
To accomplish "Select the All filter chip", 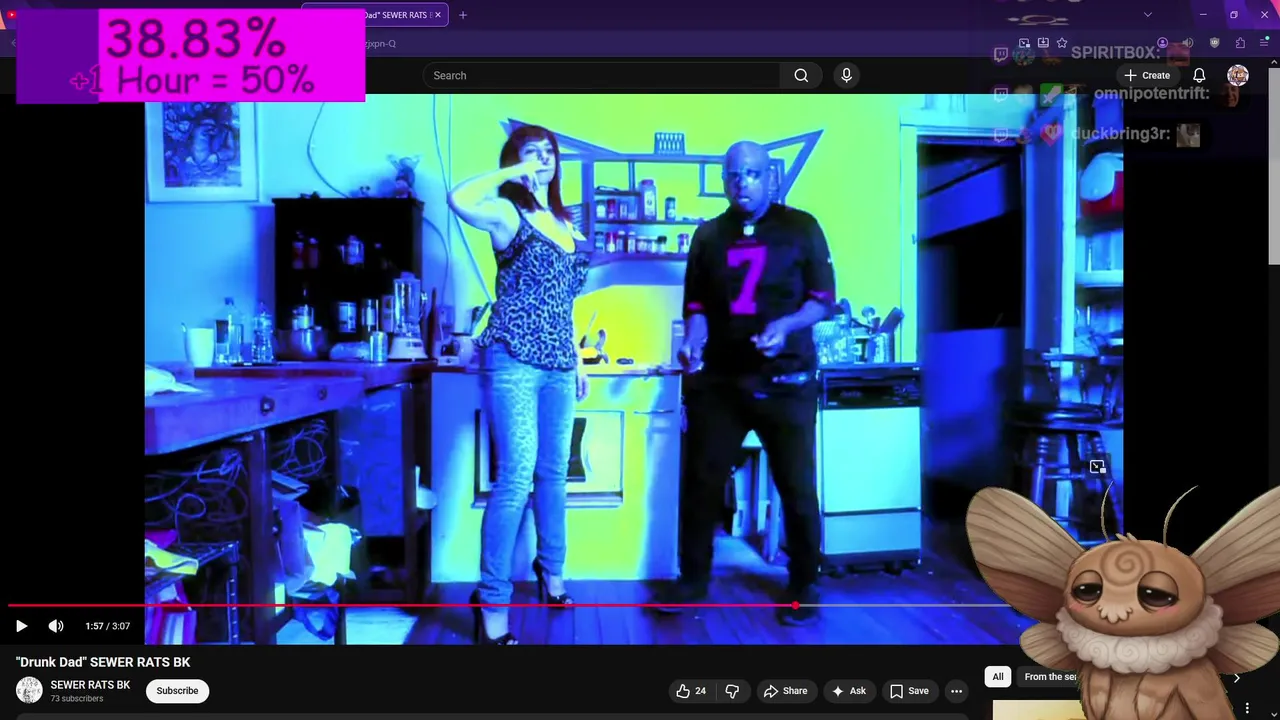I will (x=997, y=677).
